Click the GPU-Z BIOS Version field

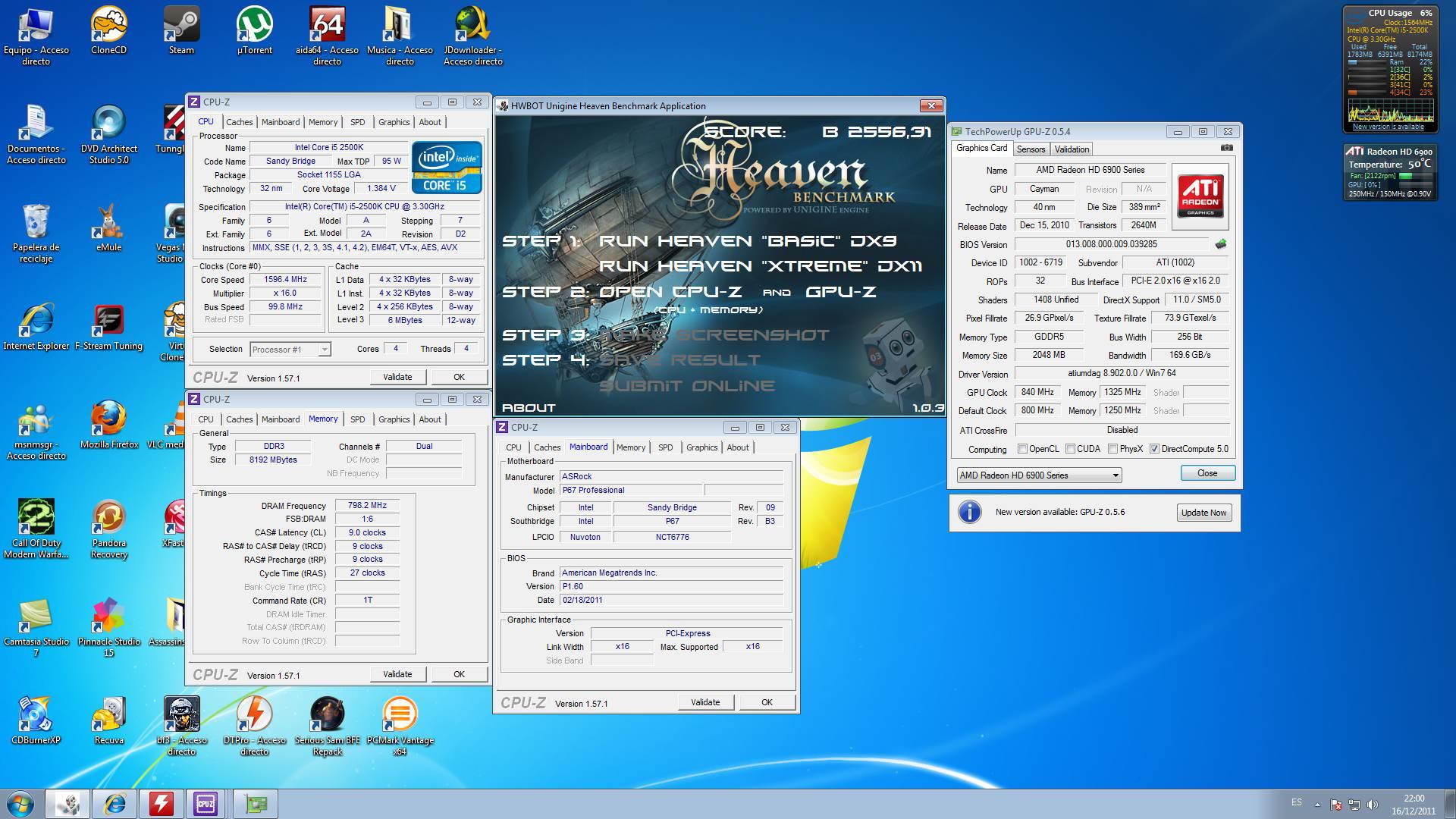[x=1111, y=244]
